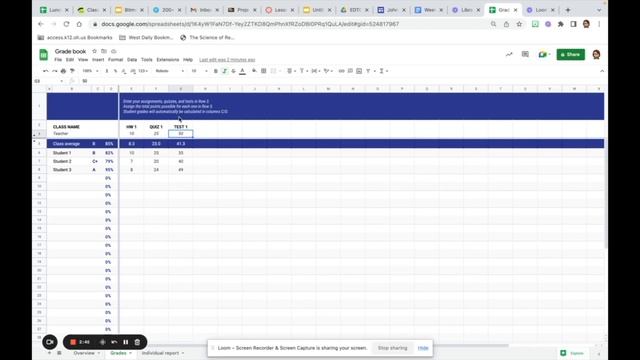Screen dimensions: 640x360
Task: Bookmark this page with the star icon
Action: (x=519, y=24)
